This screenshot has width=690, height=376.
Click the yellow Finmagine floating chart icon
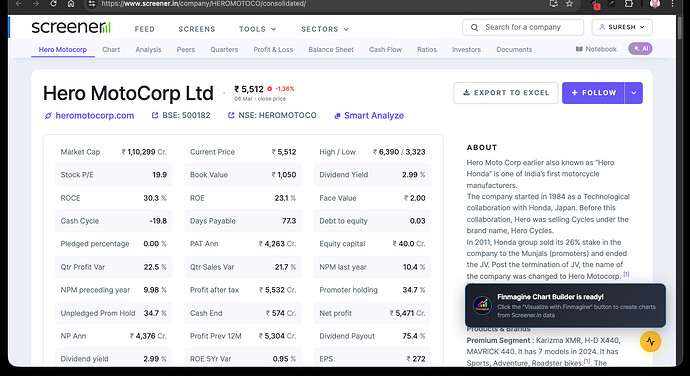click(x=650, y=341)
